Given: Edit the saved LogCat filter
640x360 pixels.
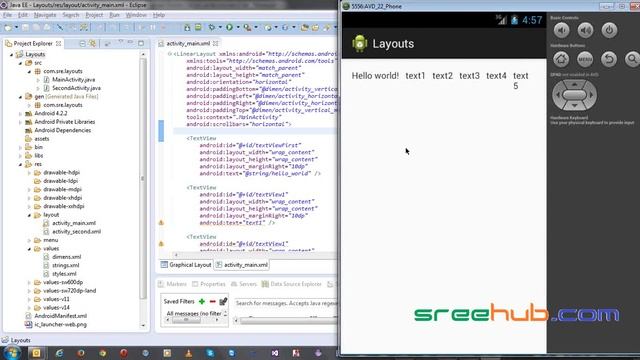Looking at the screenshot, I should point(223,302).
